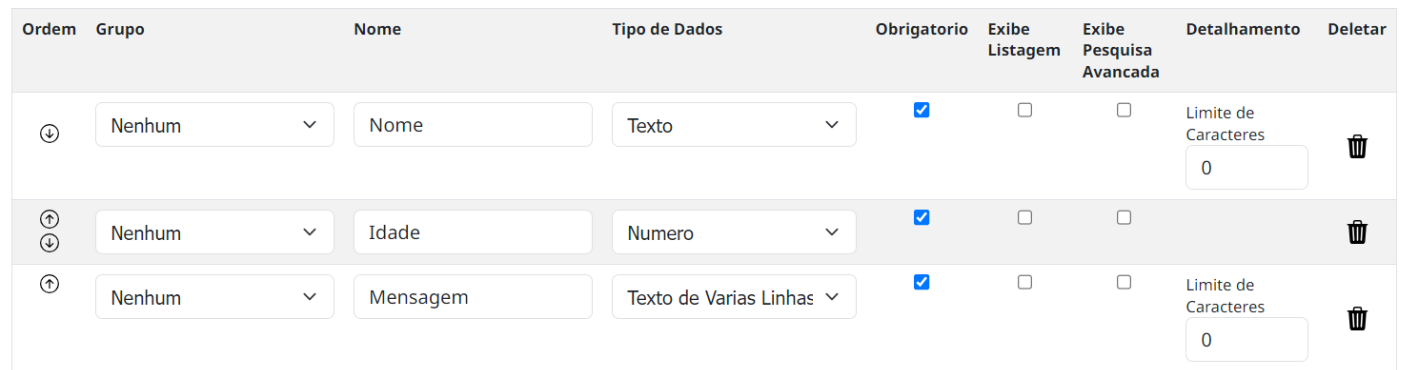Open Texto de Varias Linhas dropdown
The height and width of the screenshot is (370, 1402).
[x=734, y=297]
